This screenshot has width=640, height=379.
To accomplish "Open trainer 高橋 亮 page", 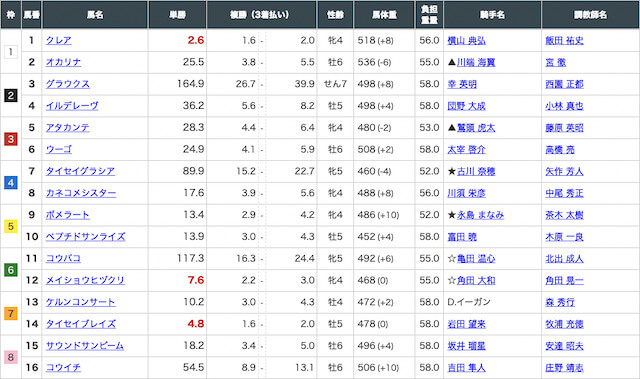I will (560, 149).
